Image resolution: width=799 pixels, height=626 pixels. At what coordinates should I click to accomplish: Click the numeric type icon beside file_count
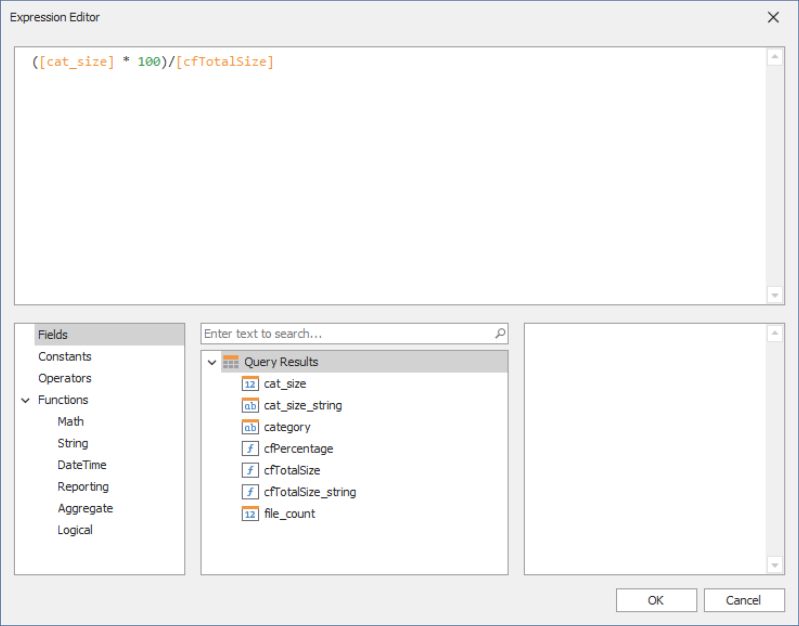tap(250, 514)
